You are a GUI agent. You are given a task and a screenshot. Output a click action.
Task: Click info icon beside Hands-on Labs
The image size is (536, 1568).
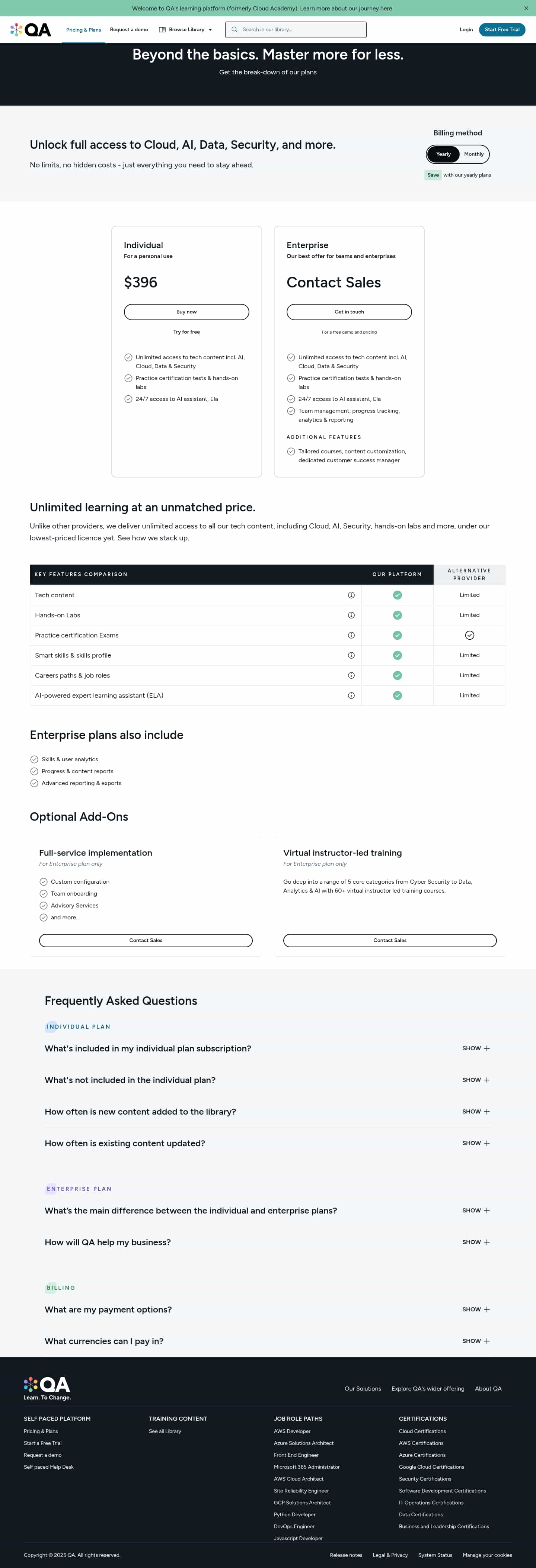click(351, 616)
